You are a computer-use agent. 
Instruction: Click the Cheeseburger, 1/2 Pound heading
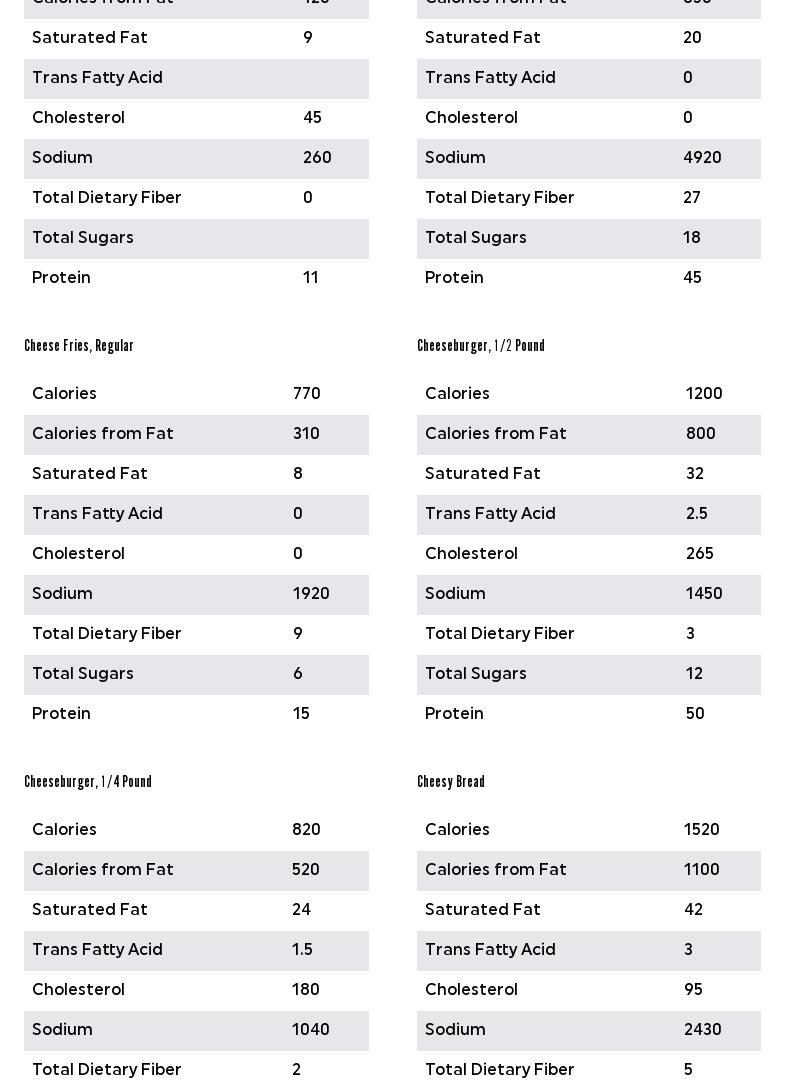point(481,346)
